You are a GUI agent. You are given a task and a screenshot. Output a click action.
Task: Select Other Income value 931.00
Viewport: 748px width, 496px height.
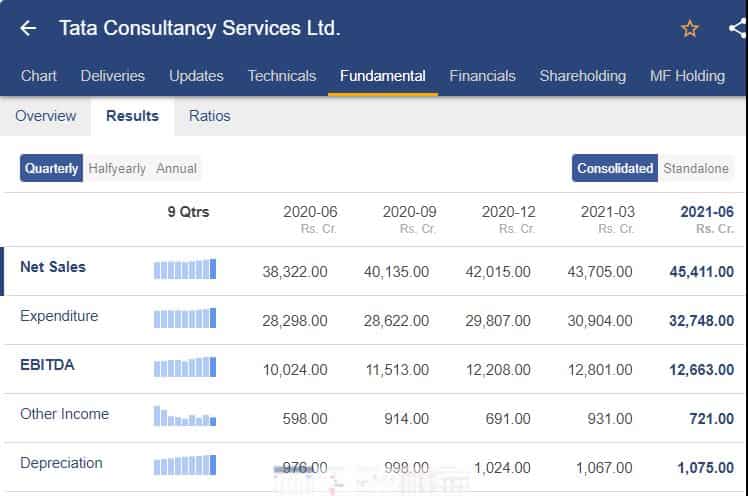click(610, 419)
